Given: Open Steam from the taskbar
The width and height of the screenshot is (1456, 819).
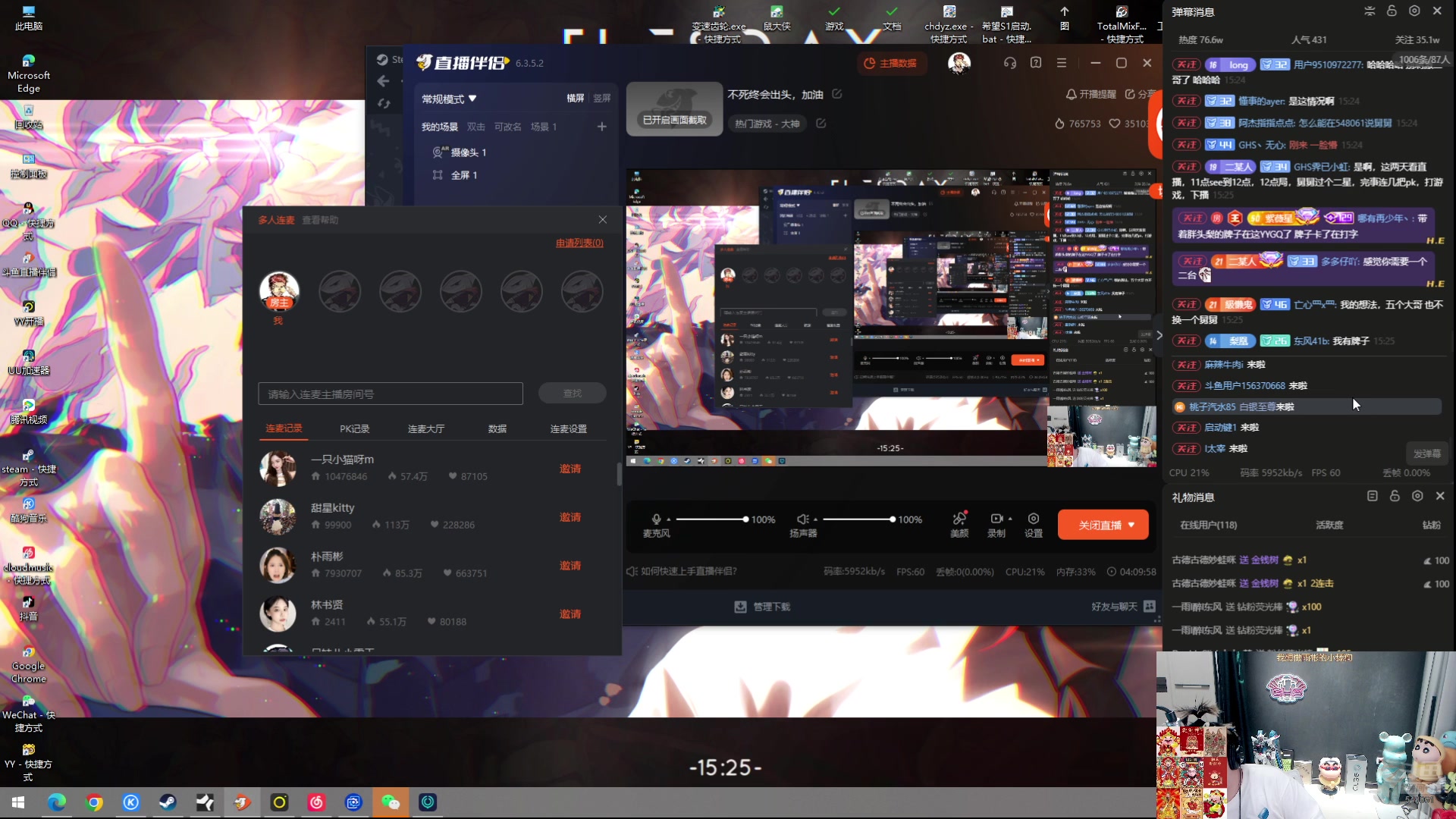Looking at the screenshot, I should point(168,802).
